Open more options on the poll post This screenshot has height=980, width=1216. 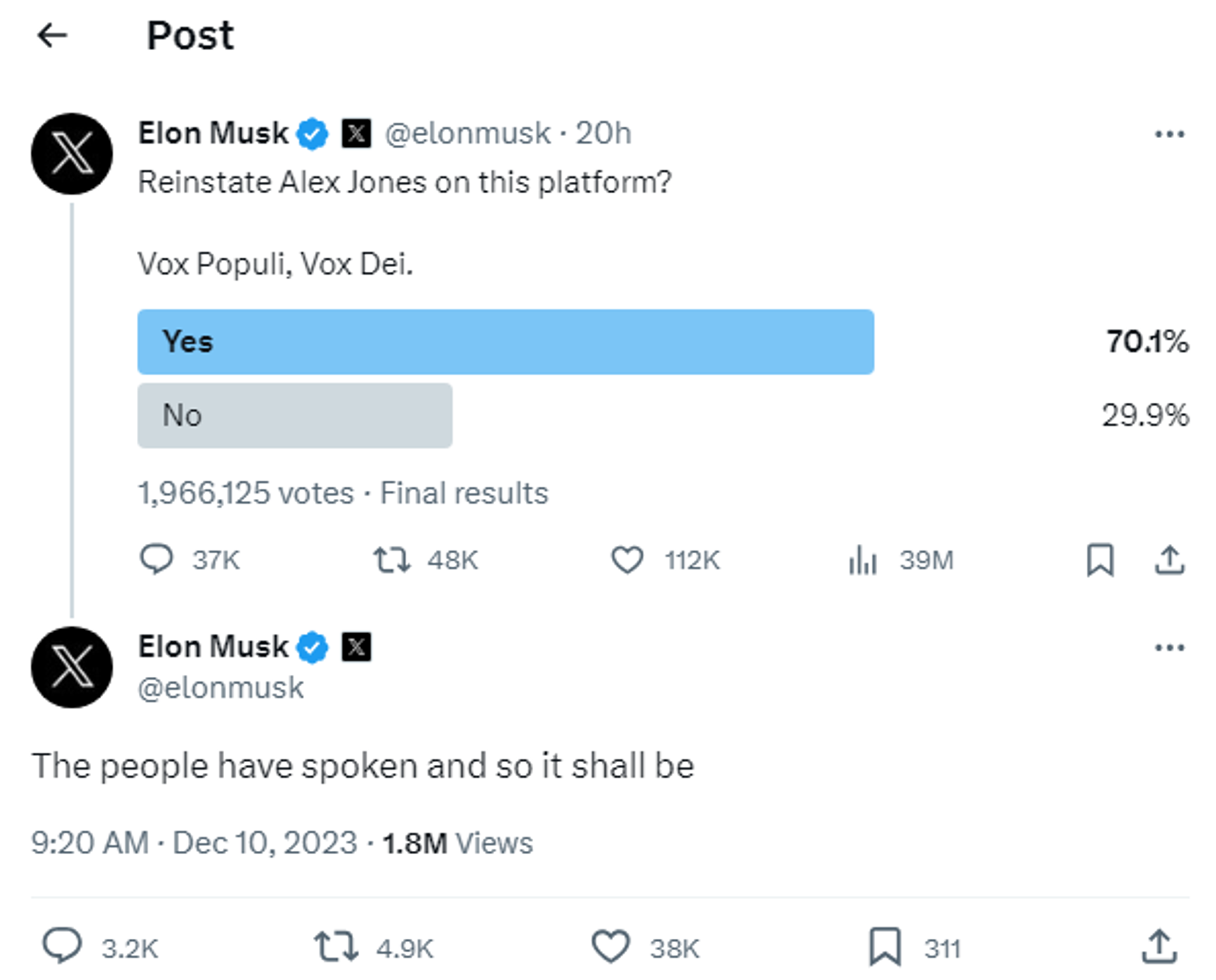click(x=1169, y=134)
